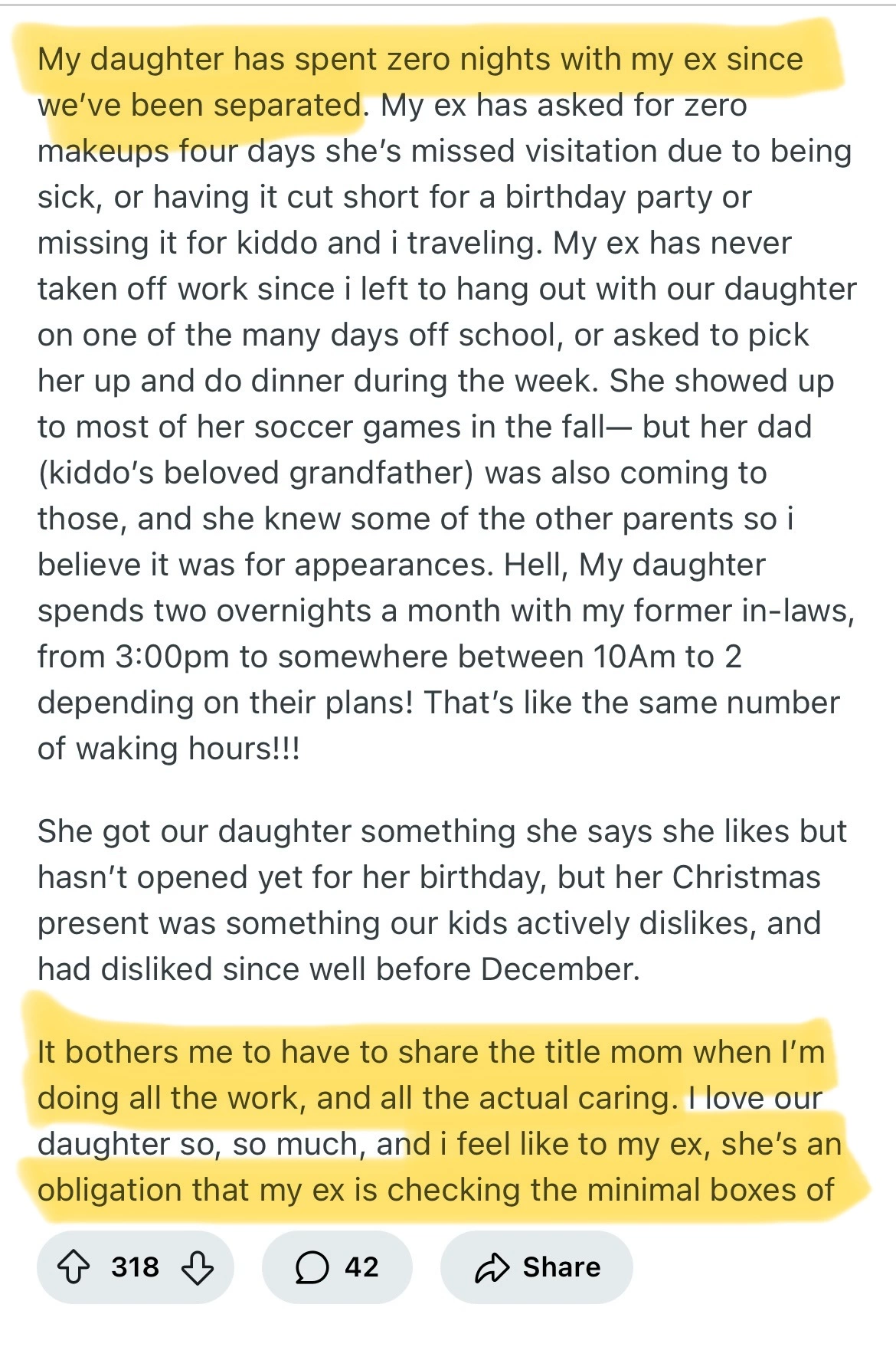
Task: Click the speech bubble comment icon
Action: click(311, 1267)
